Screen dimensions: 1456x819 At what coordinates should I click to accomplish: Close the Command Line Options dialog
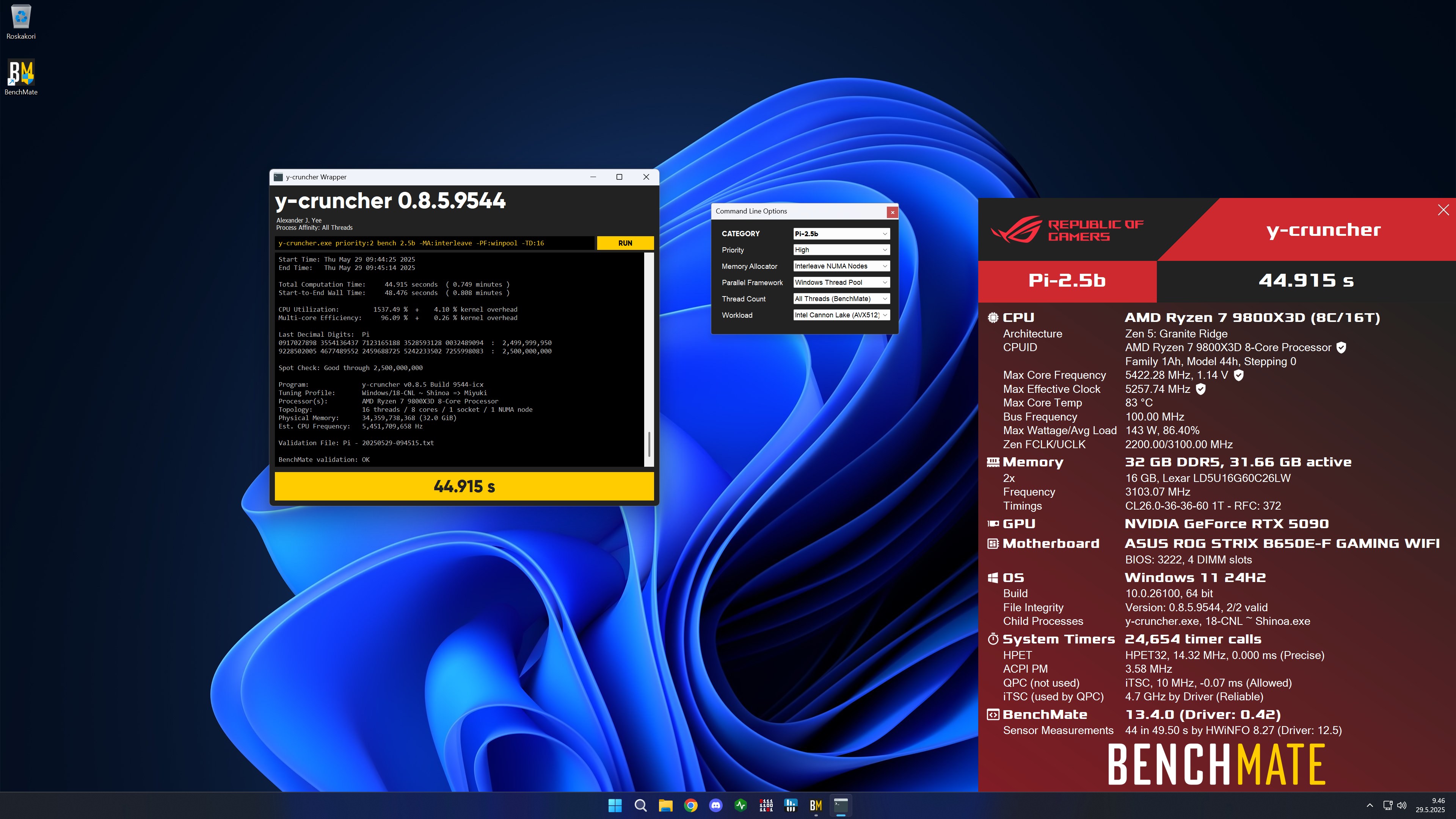pyautogui.click(x=893, y=212)
